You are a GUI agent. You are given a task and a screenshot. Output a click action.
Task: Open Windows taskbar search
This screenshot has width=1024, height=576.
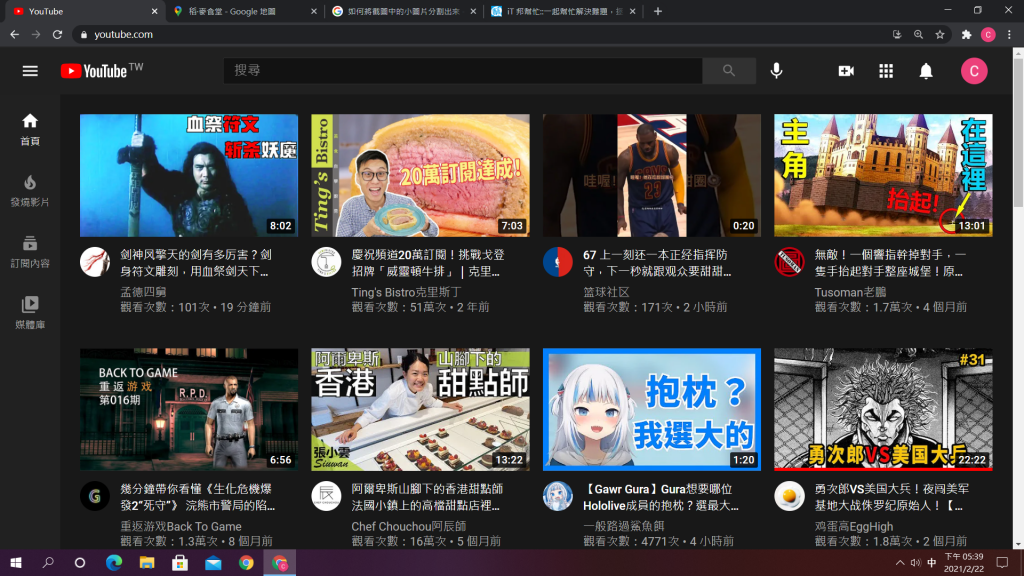pyautogui.click(x=48, y=563)
